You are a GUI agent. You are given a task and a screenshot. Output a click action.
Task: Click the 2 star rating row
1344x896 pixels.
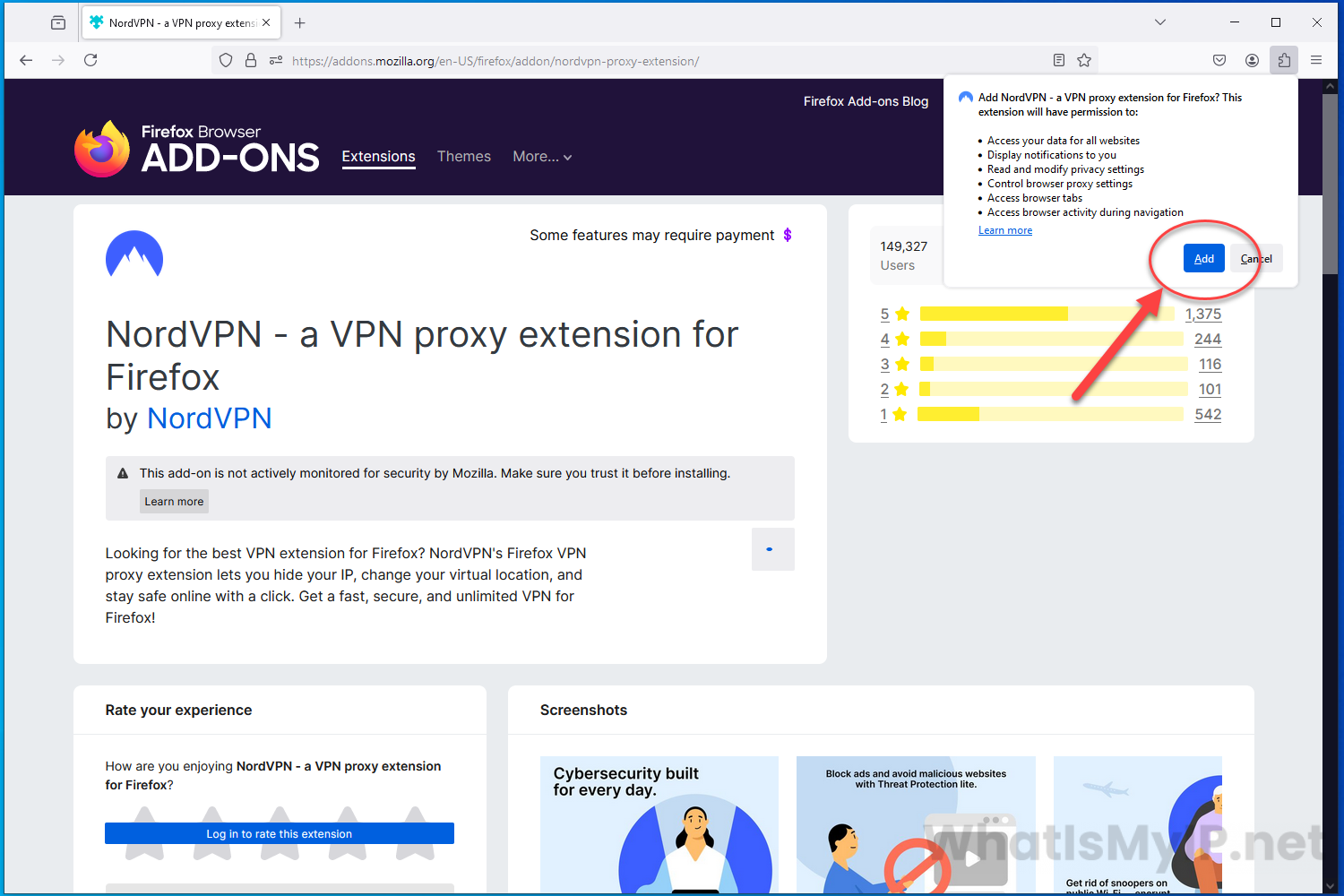(1051, 389)
